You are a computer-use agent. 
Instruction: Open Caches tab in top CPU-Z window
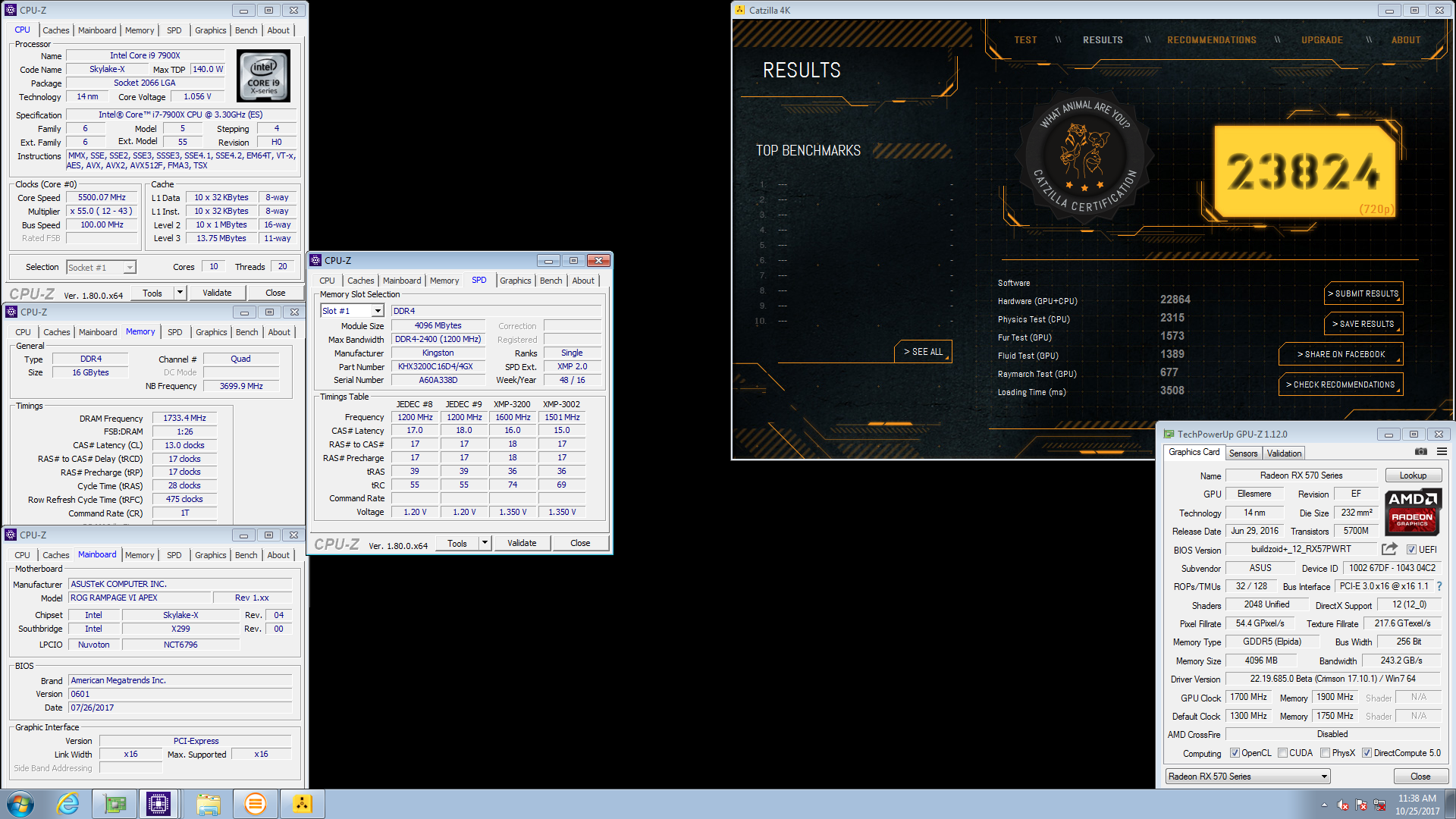[x=55, y=30]
